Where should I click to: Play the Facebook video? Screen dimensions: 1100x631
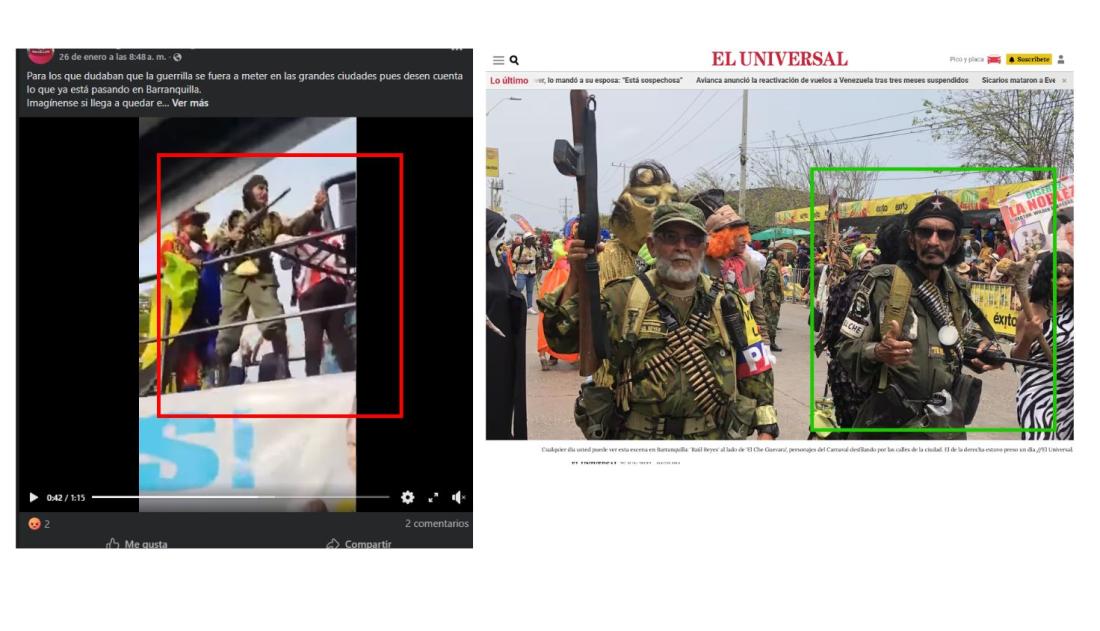[33, 497]
